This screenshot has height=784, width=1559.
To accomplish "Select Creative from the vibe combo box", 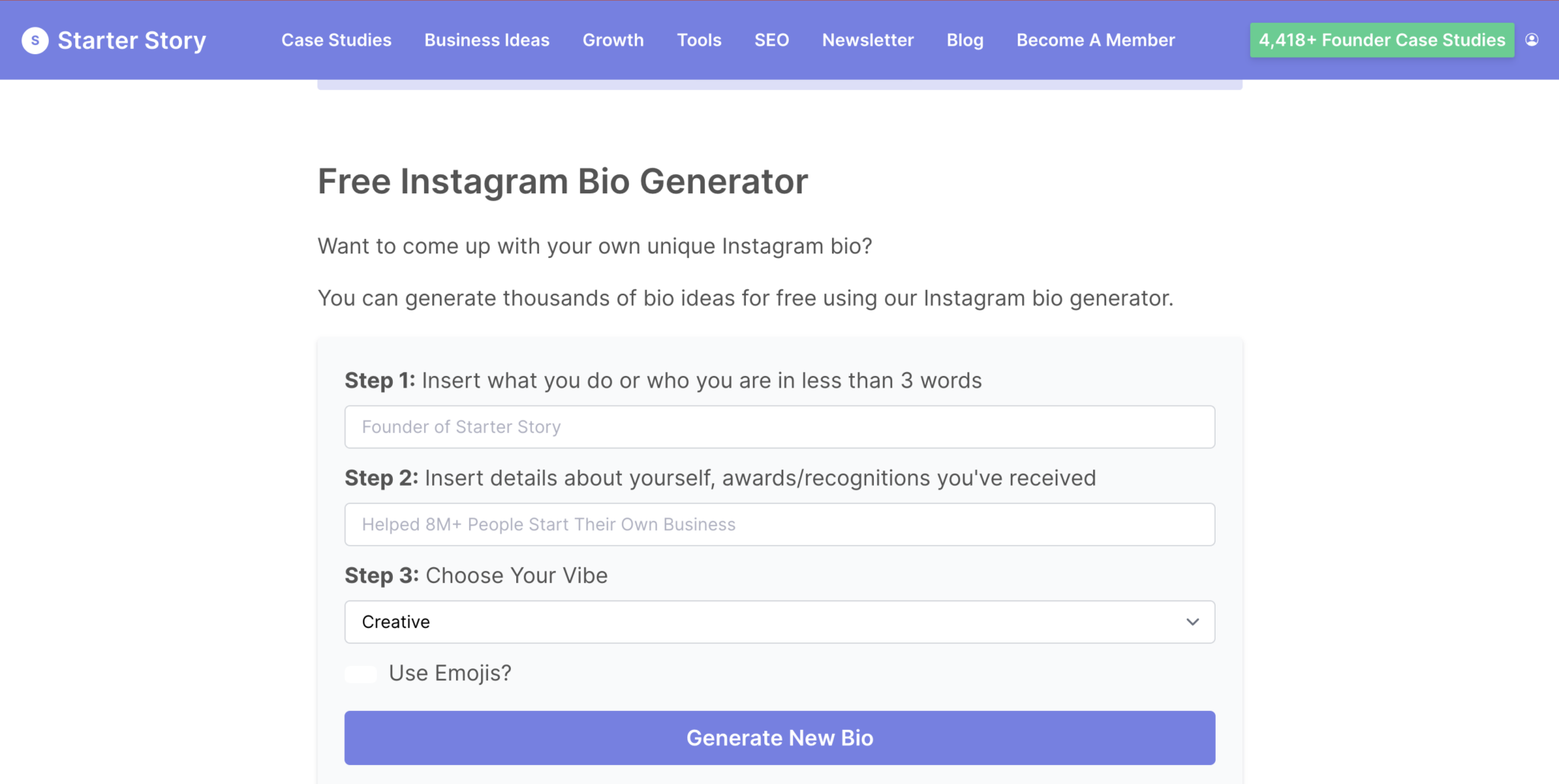I will [779, 622].
